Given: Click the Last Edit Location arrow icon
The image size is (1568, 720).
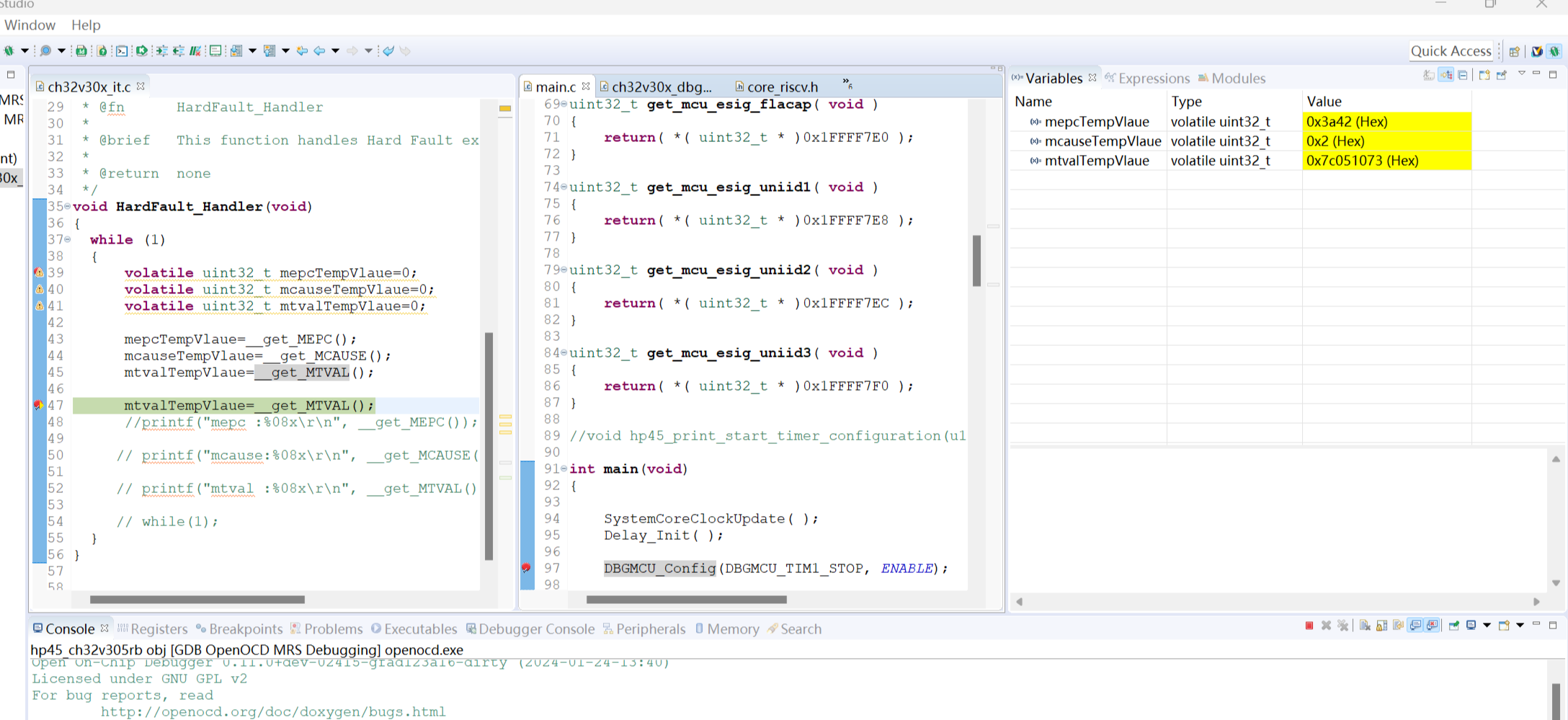Looking at the screenshot, I should 302,50.
